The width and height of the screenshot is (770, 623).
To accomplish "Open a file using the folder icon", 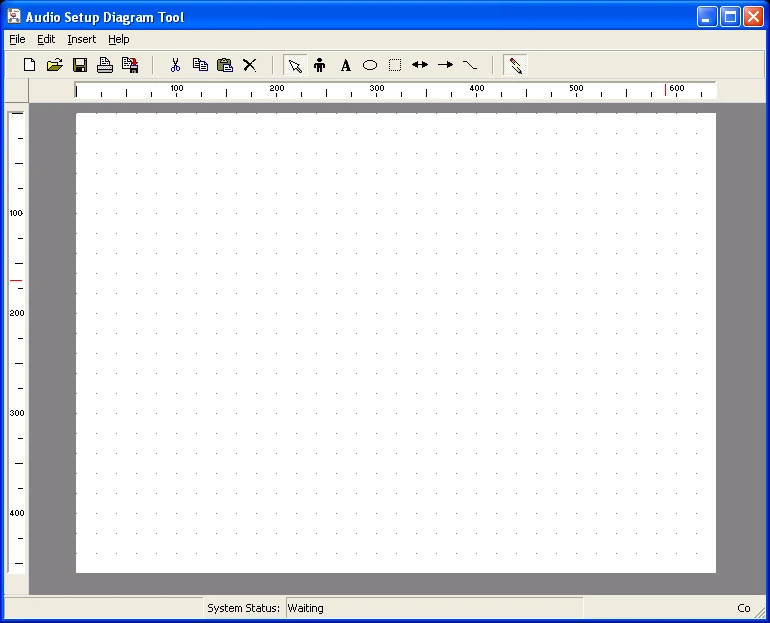I will [55, 65].
